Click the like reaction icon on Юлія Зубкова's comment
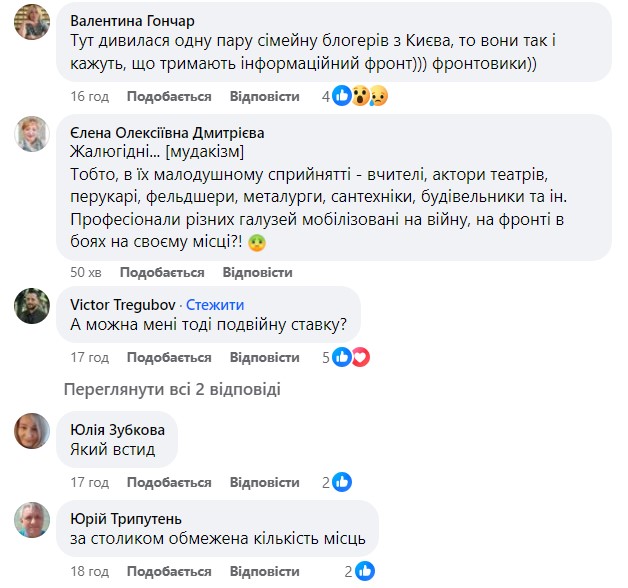Viewport: 628px width, 588px height. tap(342, 483)
